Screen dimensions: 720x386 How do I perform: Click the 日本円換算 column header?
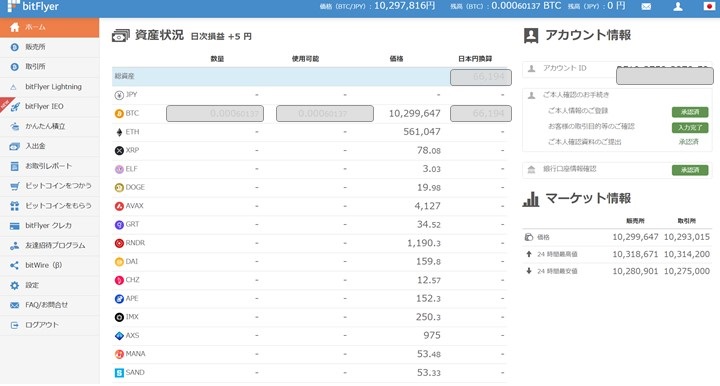click(475, 59)
